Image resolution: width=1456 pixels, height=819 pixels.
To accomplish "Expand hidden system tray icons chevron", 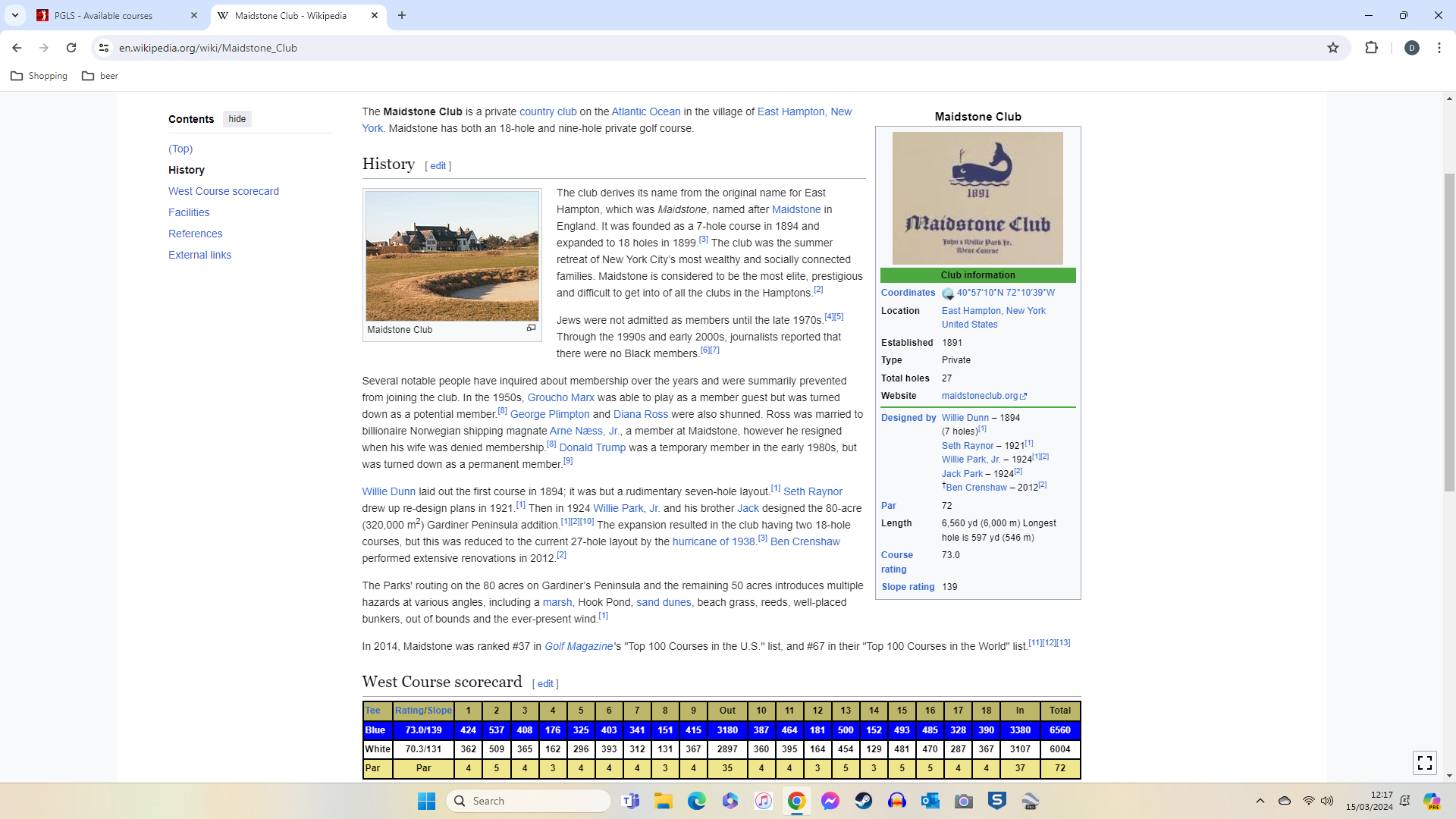I will point(1260,801).
